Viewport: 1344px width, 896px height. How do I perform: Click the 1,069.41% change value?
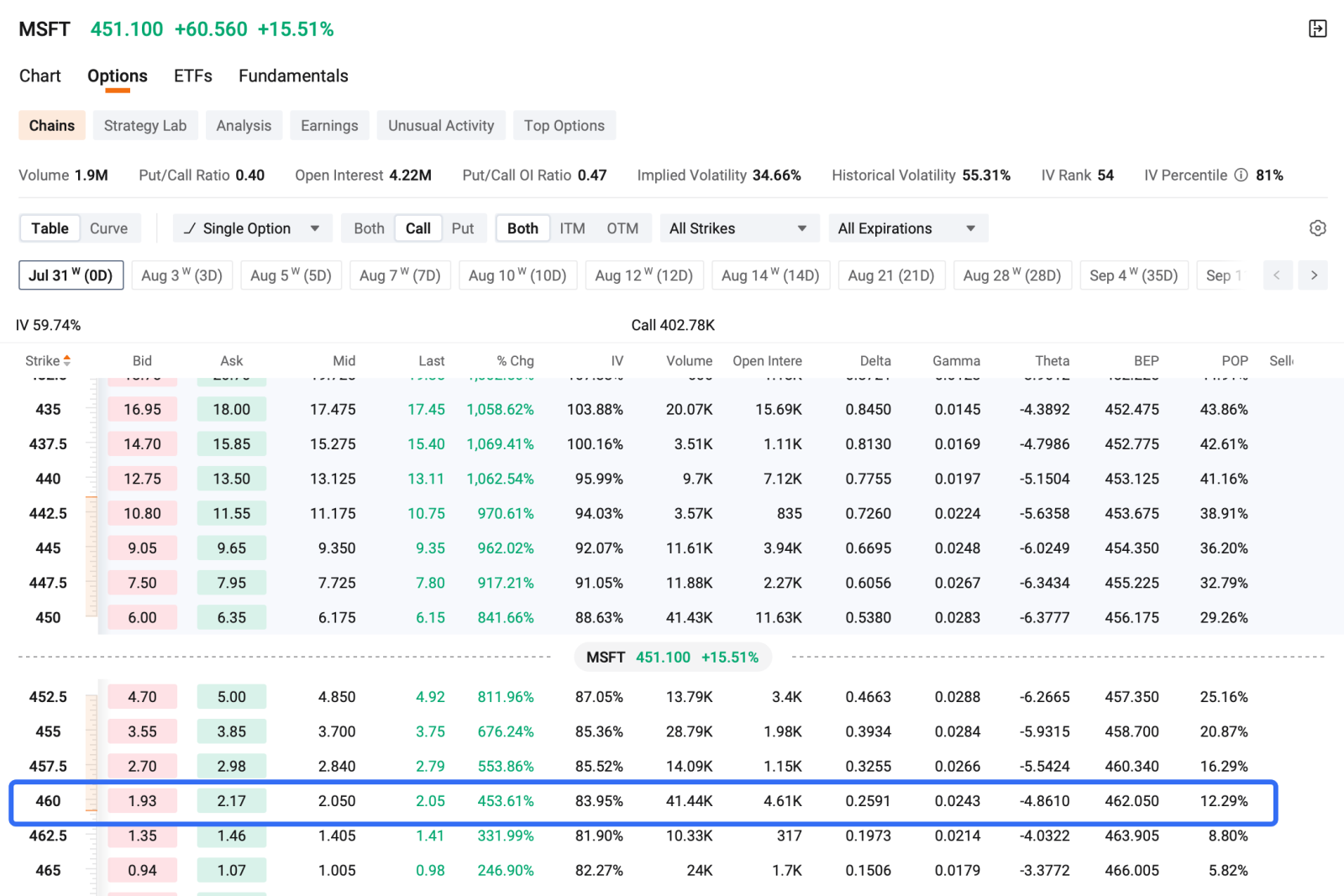point(500,444)
